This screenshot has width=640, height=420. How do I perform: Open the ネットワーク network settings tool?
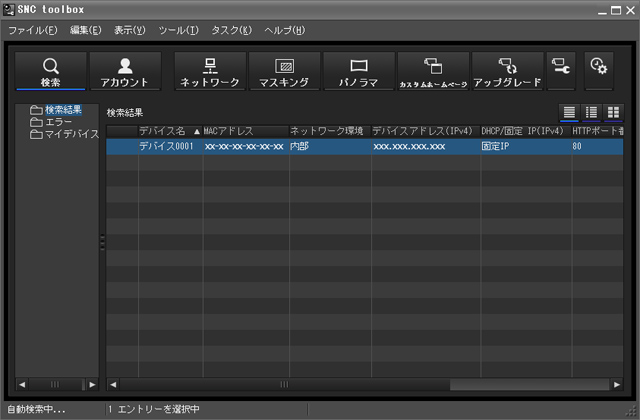pyautogui.click(x=210, y=71)
